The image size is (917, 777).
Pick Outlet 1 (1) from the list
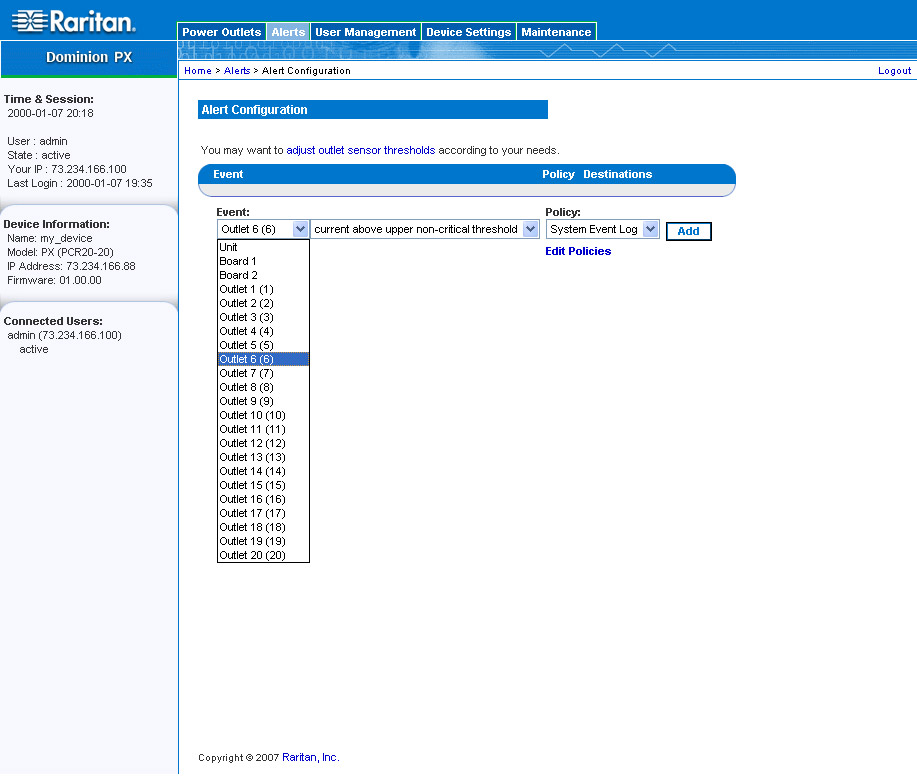[246, 289]
